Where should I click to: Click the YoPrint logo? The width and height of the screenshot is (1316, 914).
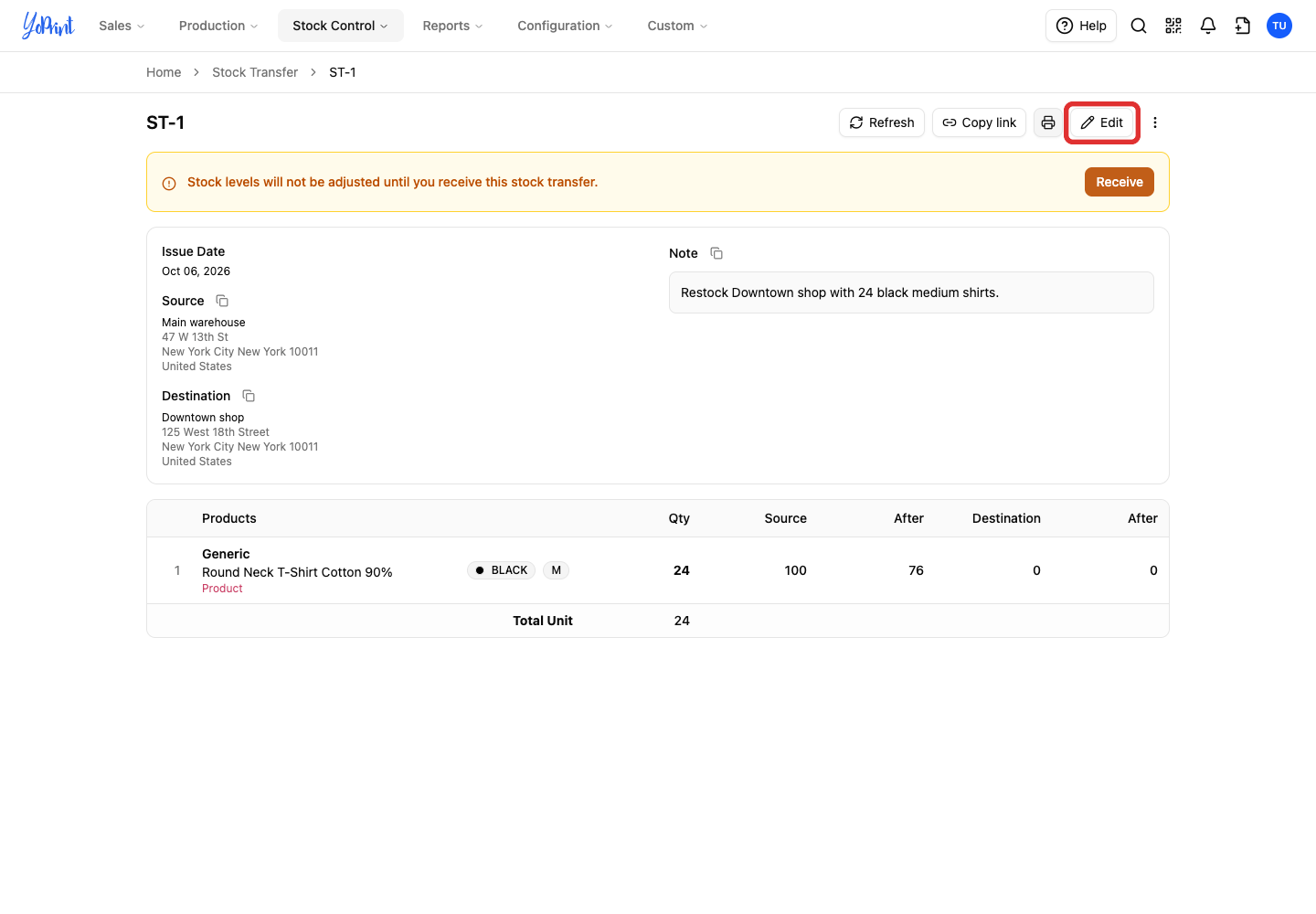(48, 26)
